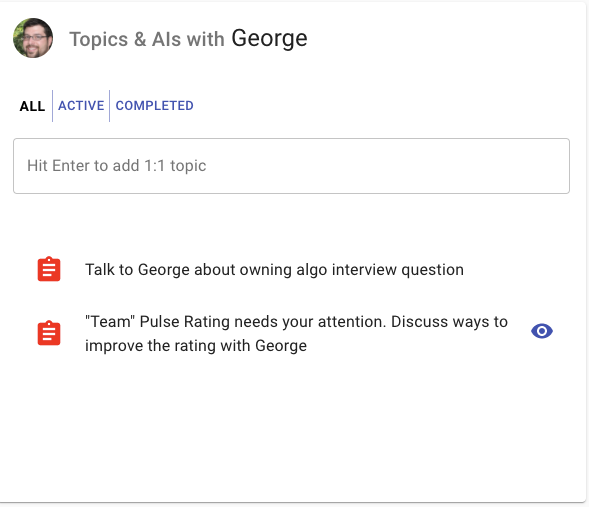The height and width of the screenshot is (507, 589).
Task: Click blank area right of the COMPLETED tab
Action: point(376,106)
